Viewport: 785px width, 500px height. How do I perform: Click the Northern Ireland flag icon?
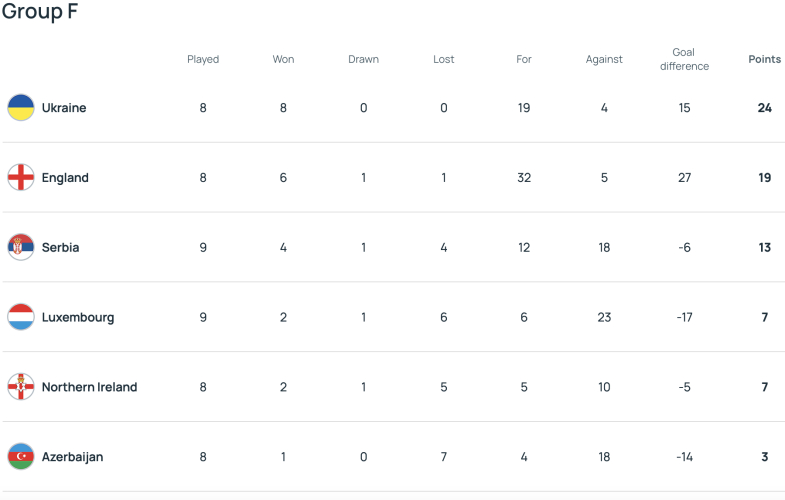[21, 387]
